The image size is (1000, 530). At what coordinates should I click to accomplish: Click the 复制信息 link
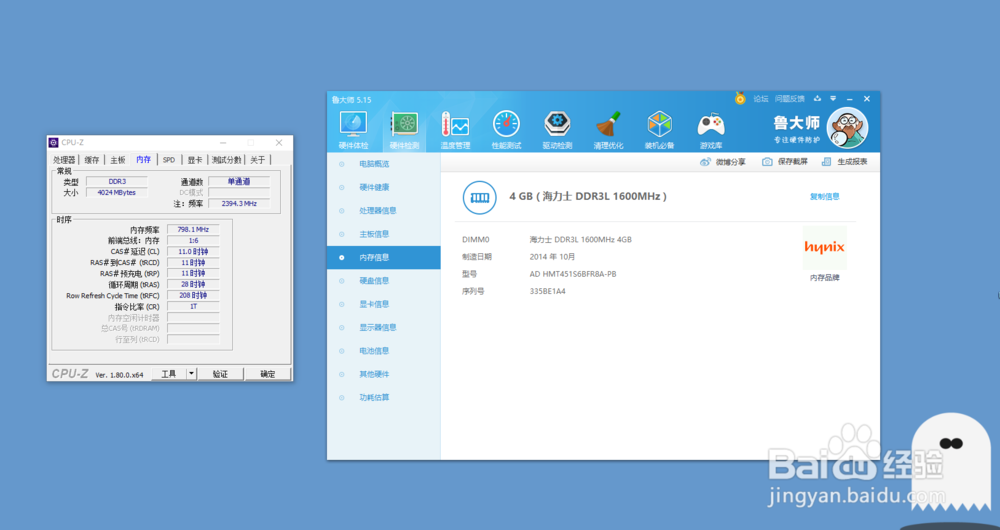825,196
